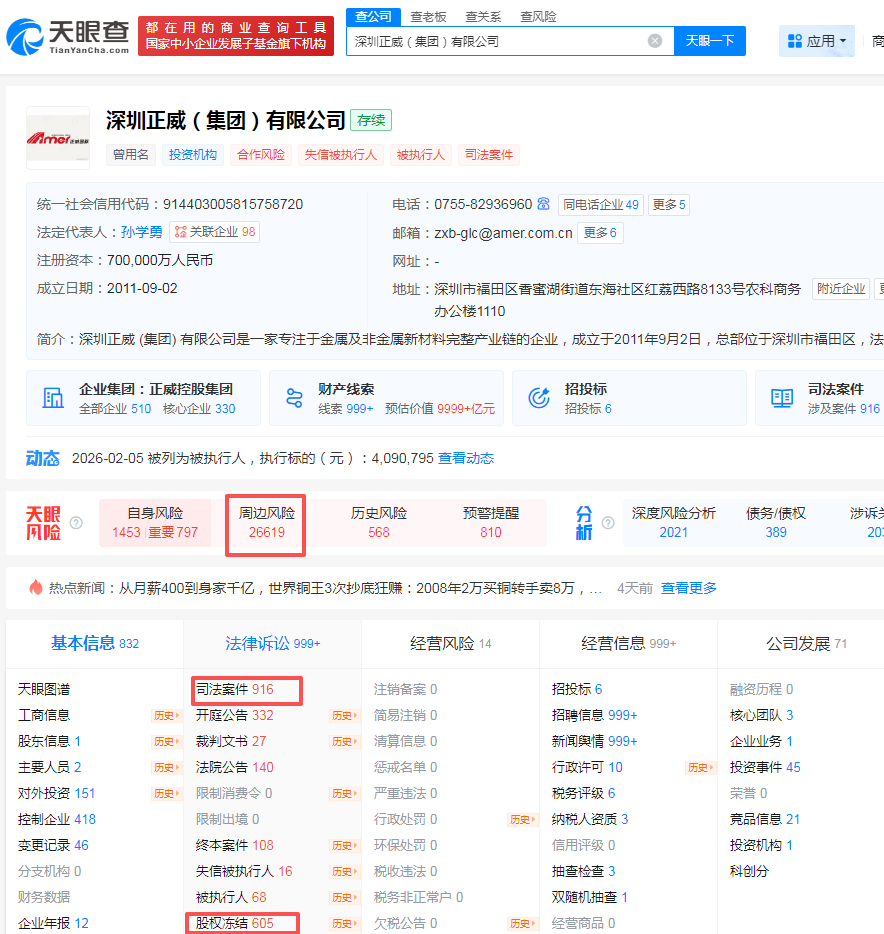Click legal representative 孙学勇 link
The width and height of the screenshot is (884, 934).
[x=141, y=232]
